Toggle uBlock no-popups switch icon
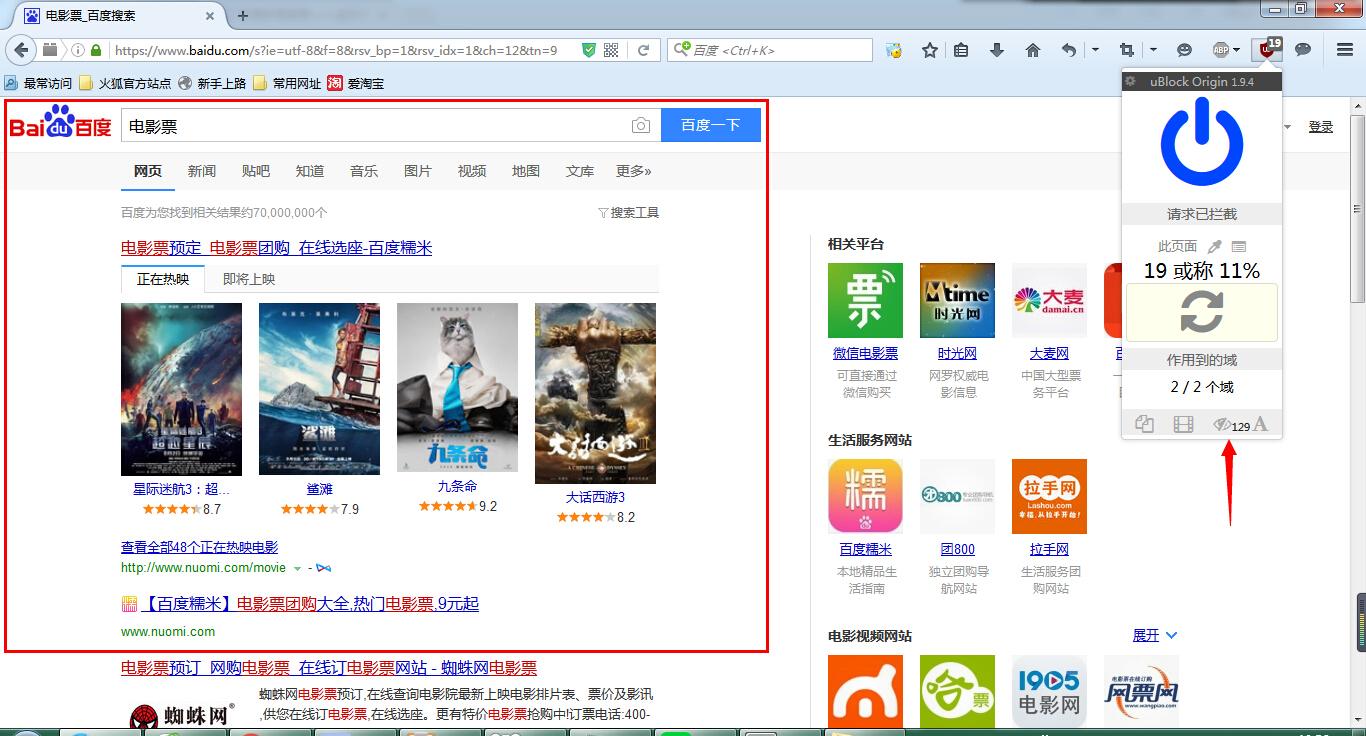 (1145, 425)
